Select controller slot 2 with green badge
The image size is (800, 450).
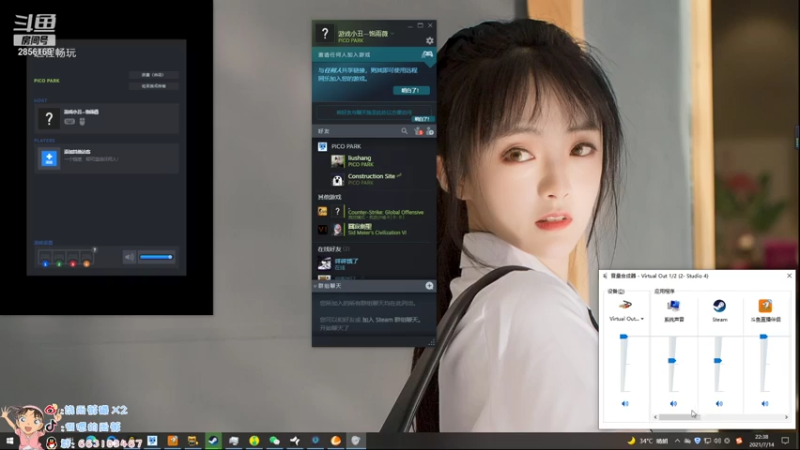pyautogui.click(x=59, y=258)
